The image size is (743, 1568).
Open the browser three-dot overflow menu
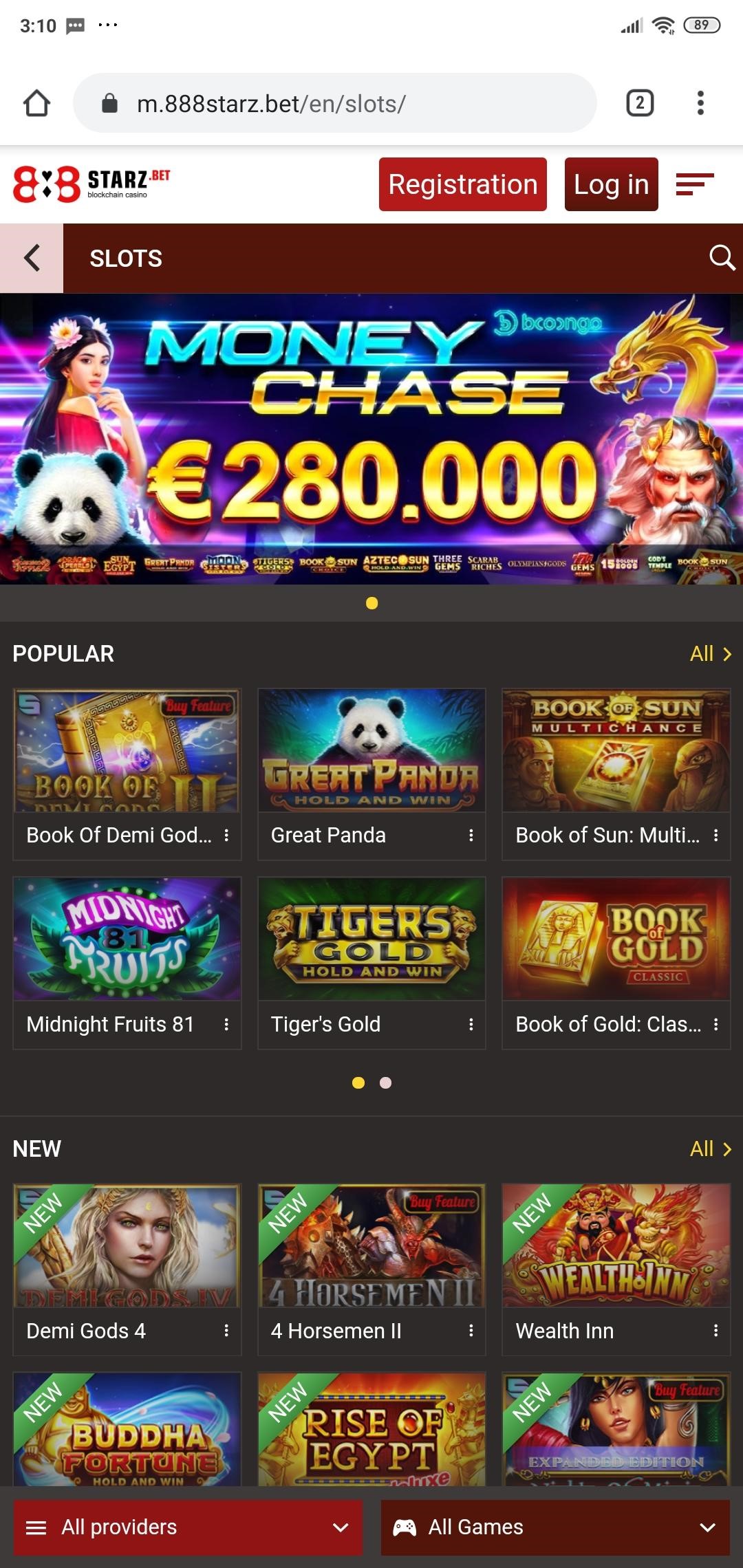[700, 103]
